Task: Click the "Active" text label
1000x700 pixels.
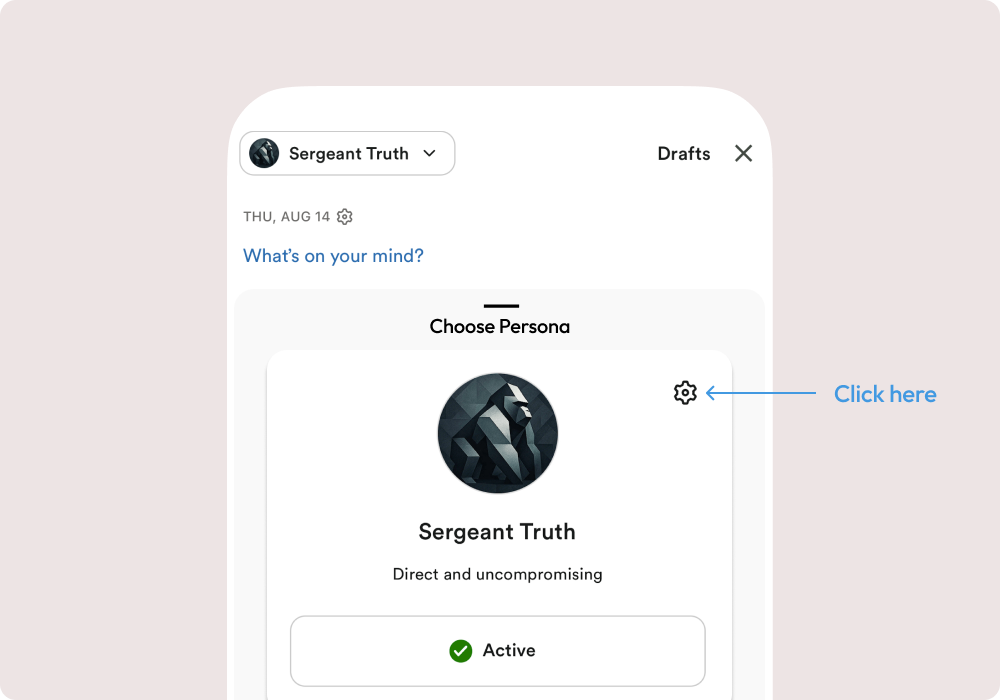Action: tap(509, 651)
